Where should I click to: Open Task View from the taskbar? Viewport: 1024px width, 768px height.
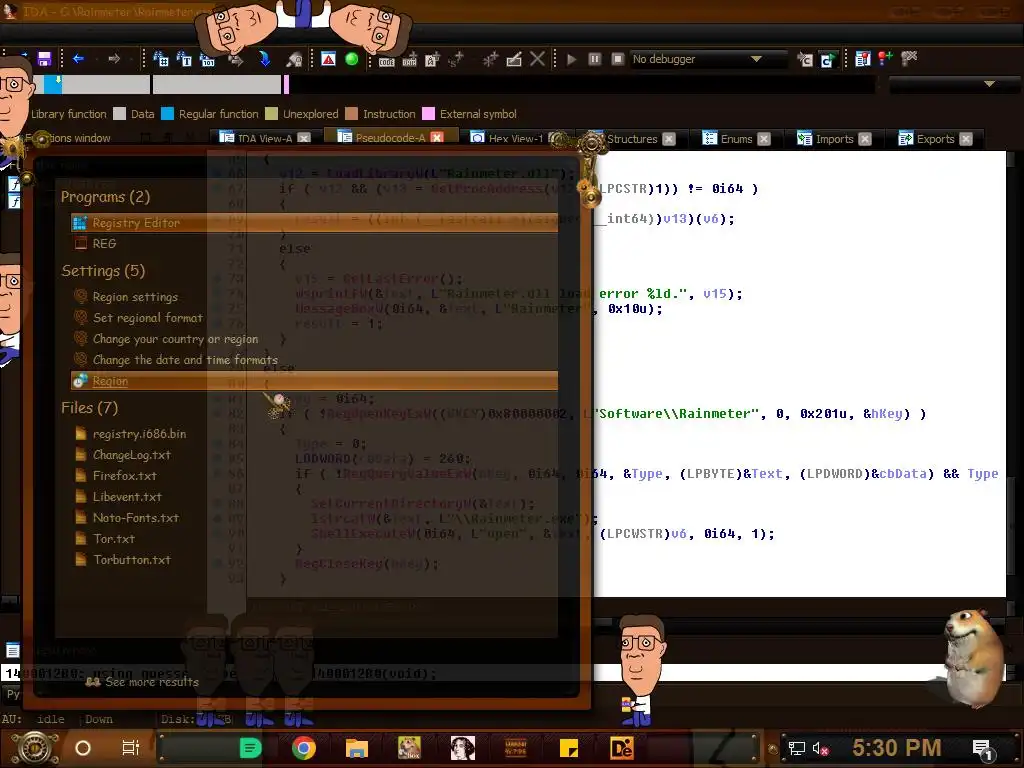(130, 748)
